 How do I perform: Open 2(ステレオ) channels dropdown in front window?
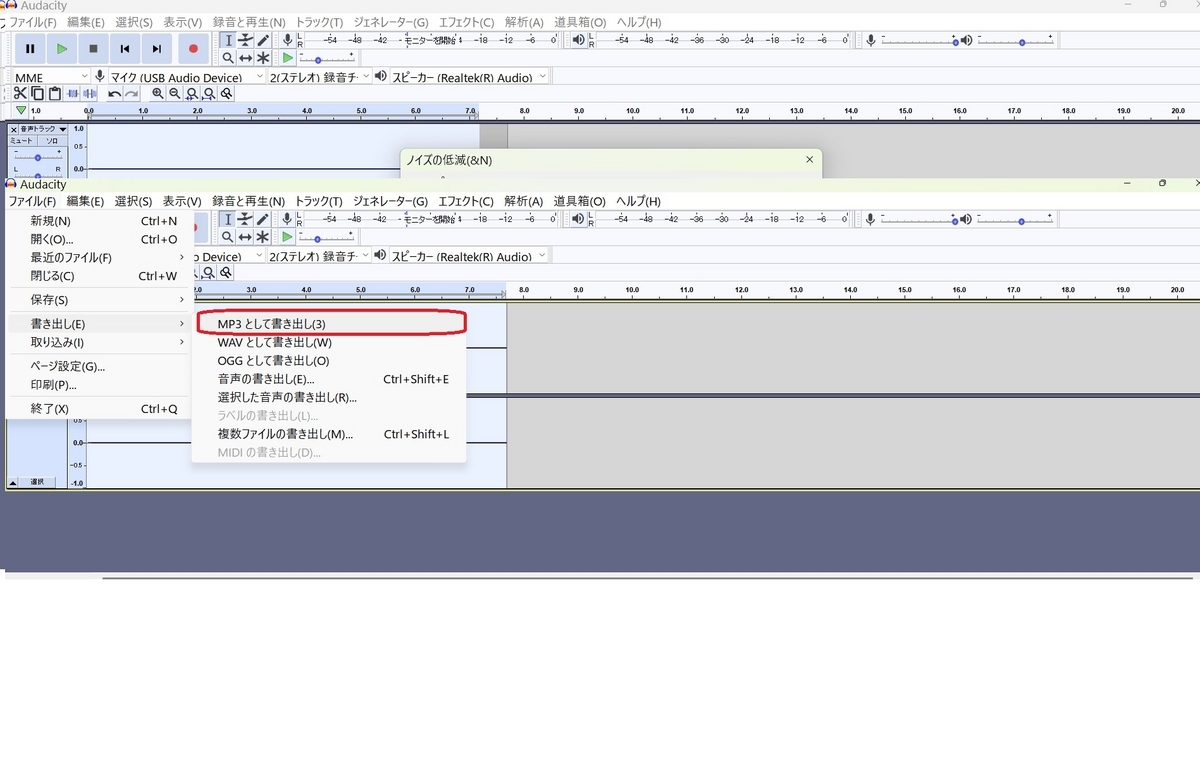(319, 256)
